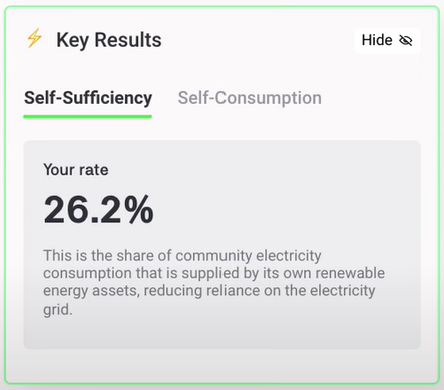Switch to the Self-Consumption tab
The width and height of the screenshot is (444, 390).
(x=250, y=98)
